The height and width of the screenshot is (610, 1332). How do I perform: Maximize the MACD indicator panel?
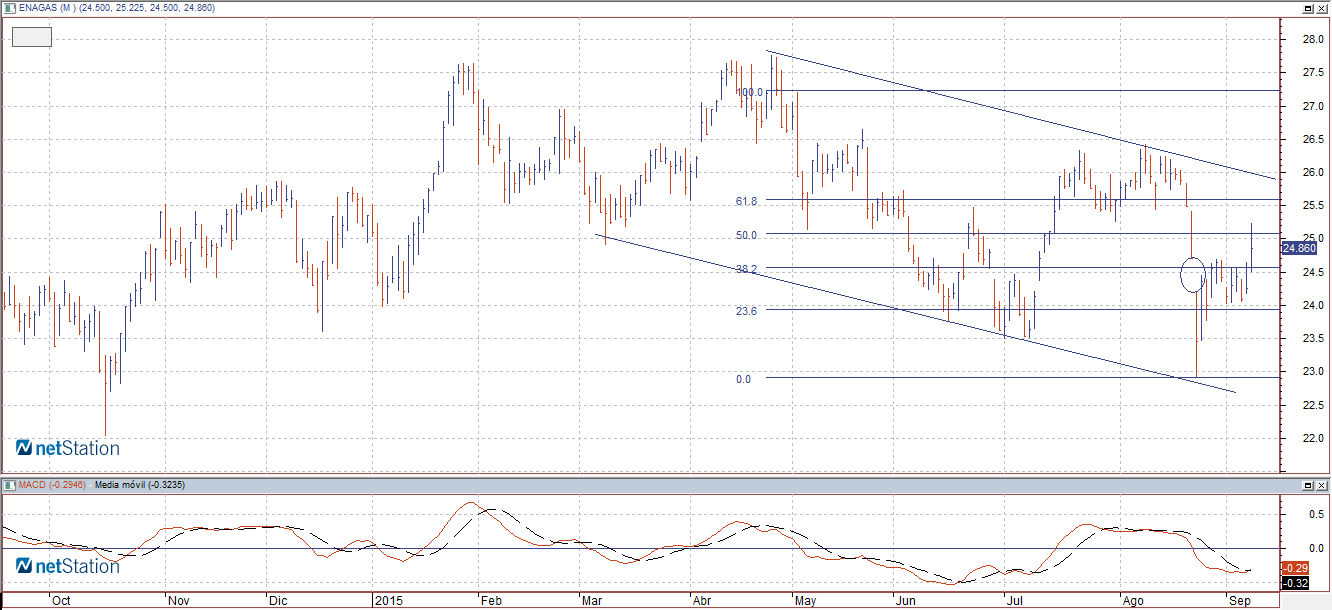point(1308,485)
